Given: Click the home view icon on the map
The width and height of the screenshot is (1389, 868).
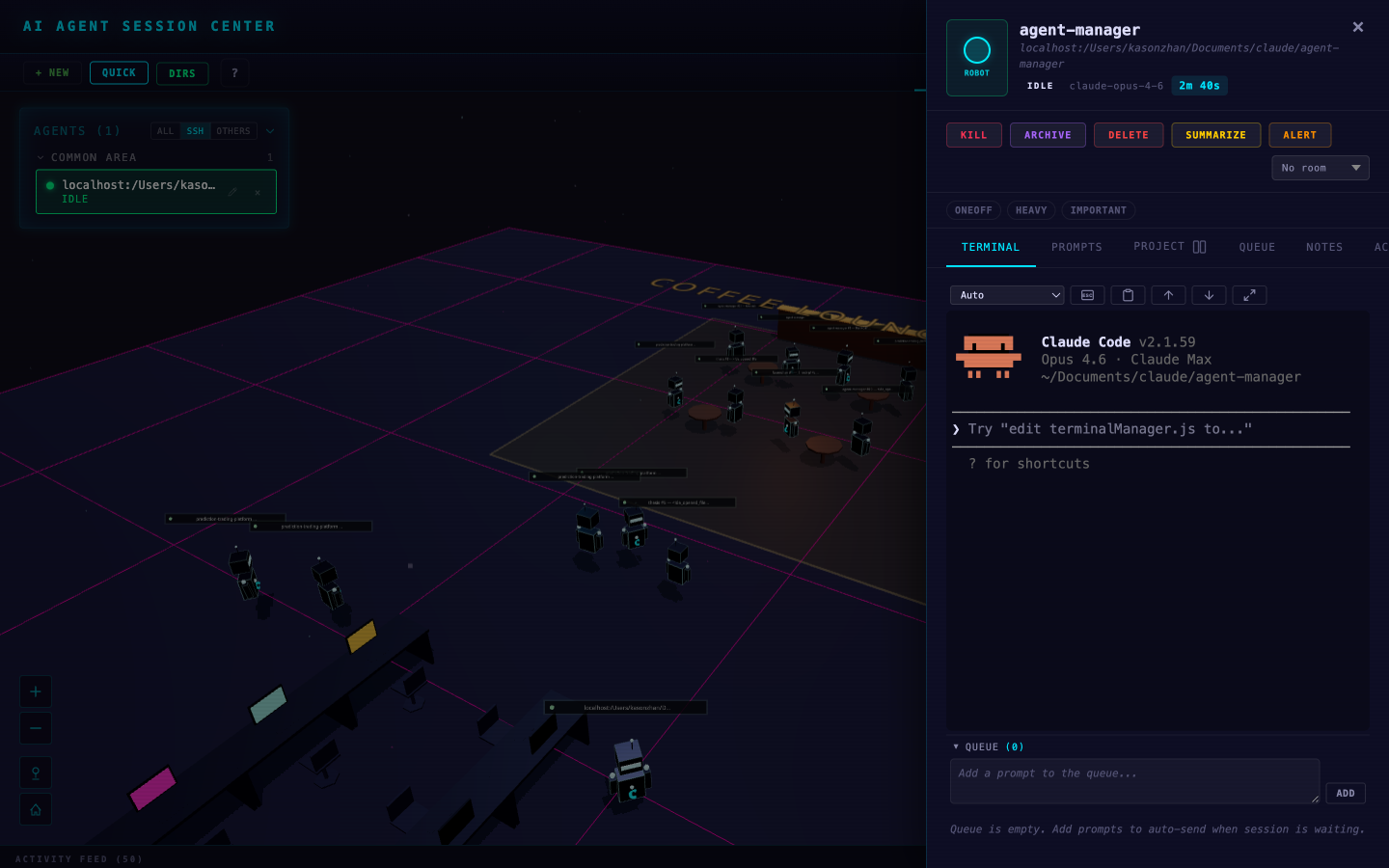Looking at the screenshot, I should coord(35,809).
